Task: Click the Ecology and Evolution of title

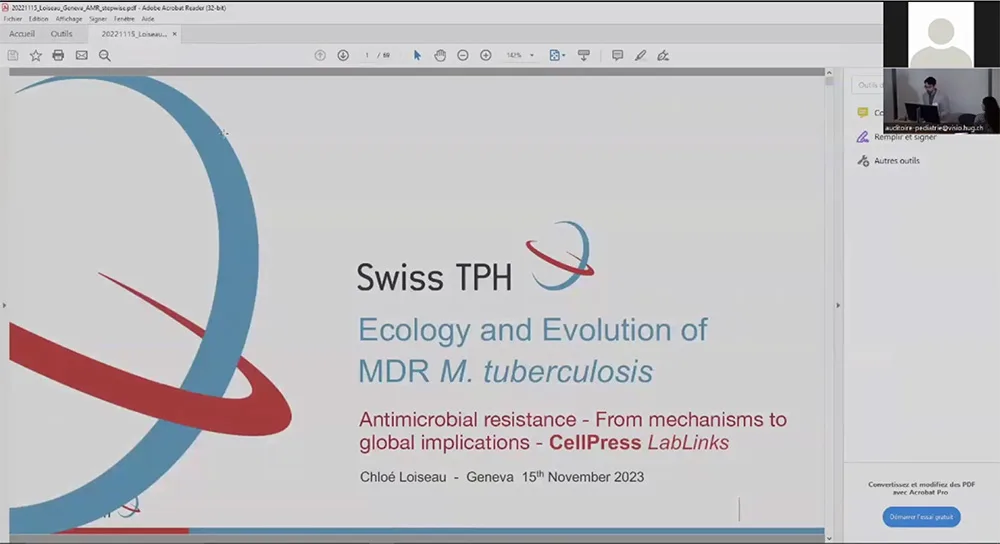Action: point(533,330)
